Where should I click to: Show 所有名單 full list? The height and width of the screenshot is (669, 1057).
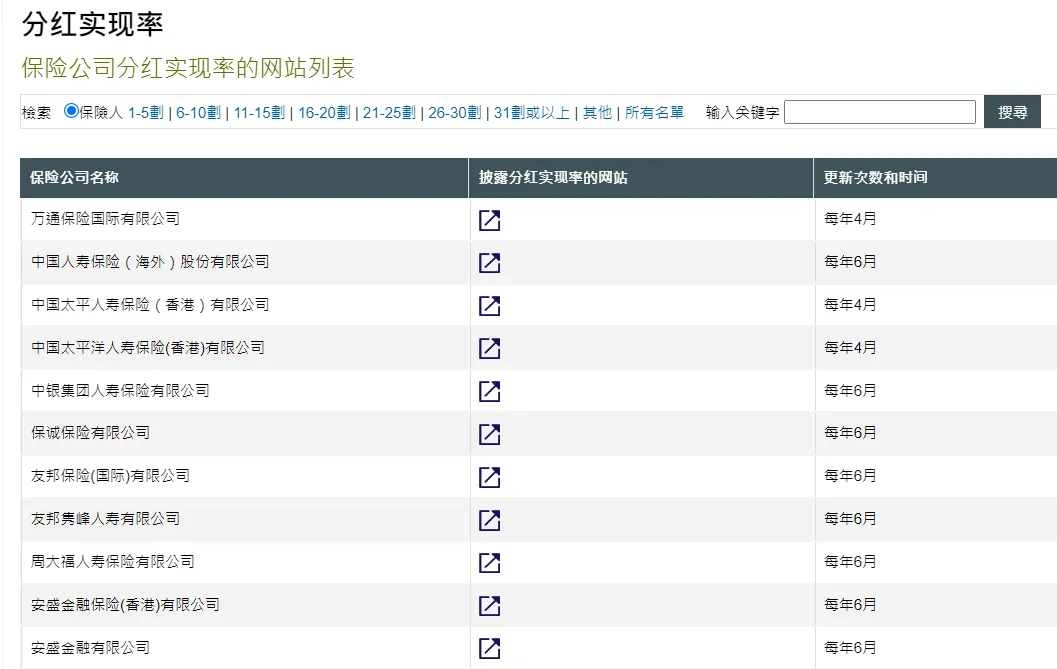click(x=654, y=113)
